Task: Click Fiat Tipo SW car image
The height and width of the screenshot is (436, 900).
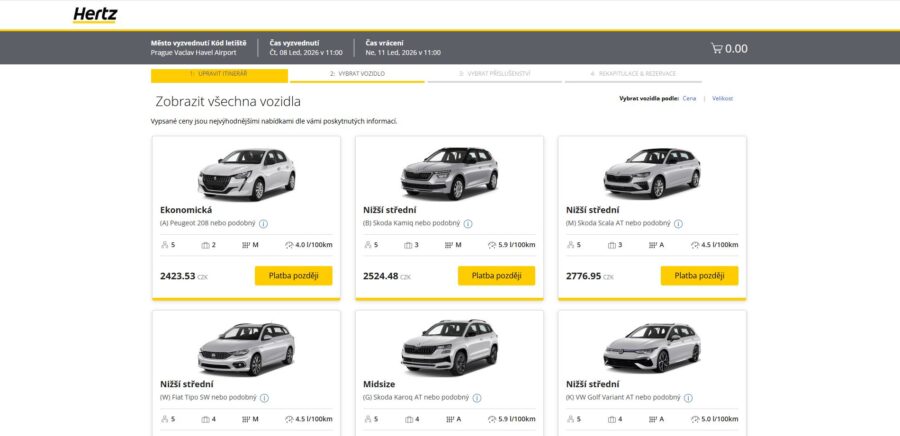Action: coord(246,349)
